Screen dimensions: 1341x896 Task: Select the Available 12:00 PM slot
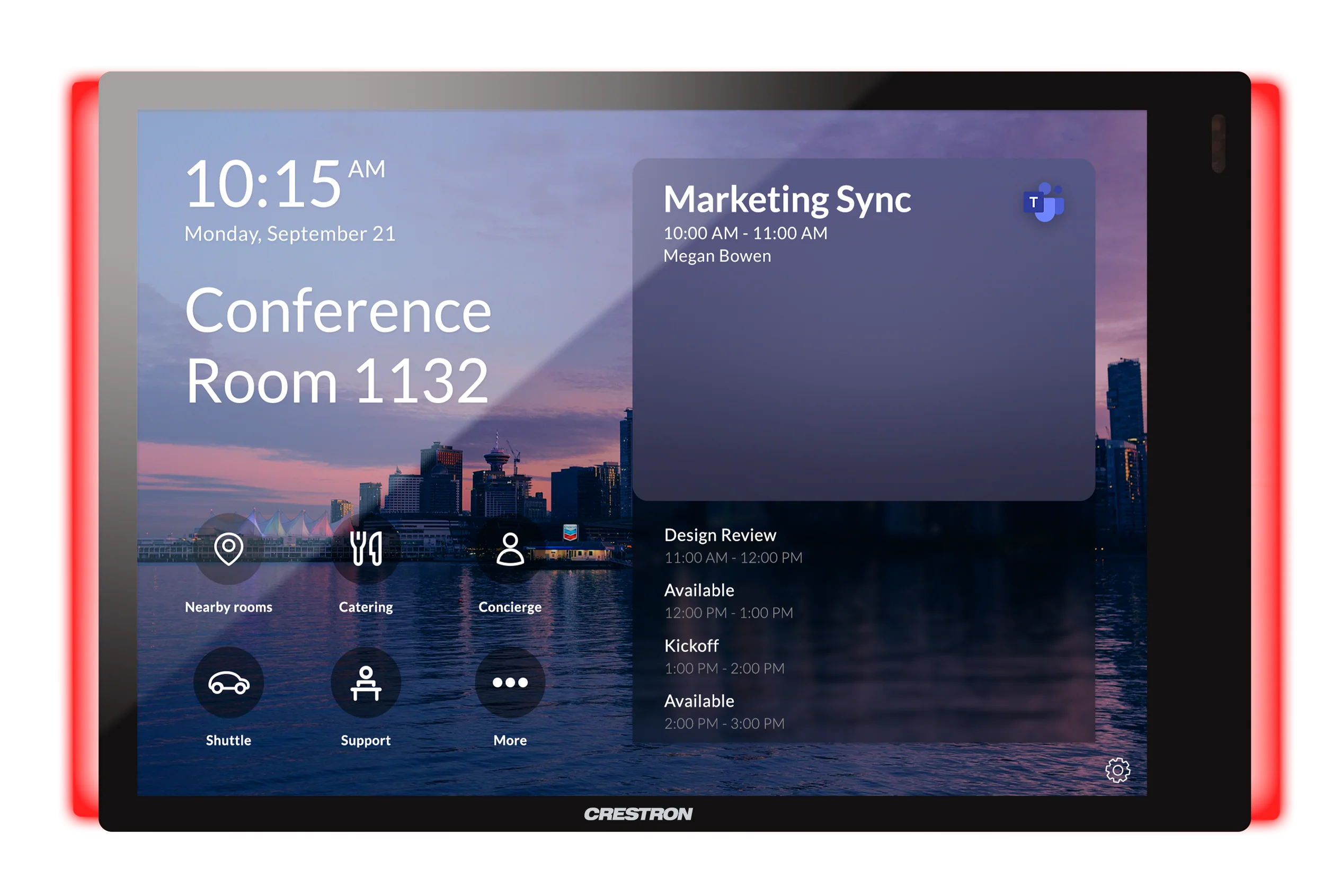pos(863,601)
